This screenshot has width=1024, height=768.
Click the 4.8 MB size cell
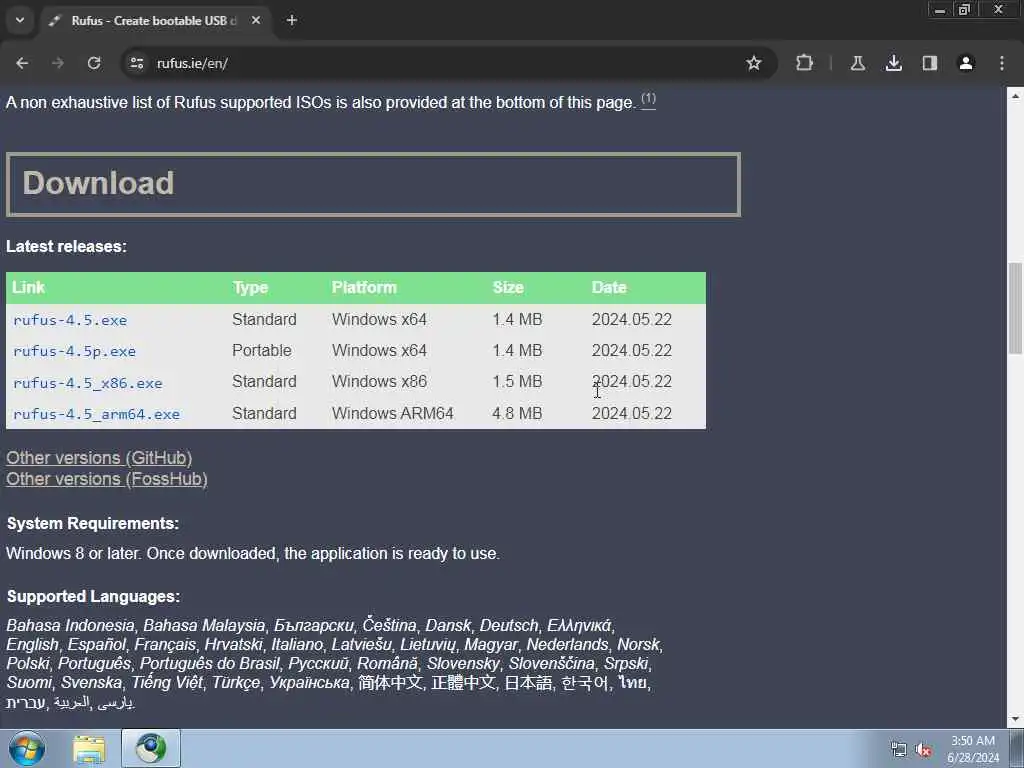click(x=517, y=413)
